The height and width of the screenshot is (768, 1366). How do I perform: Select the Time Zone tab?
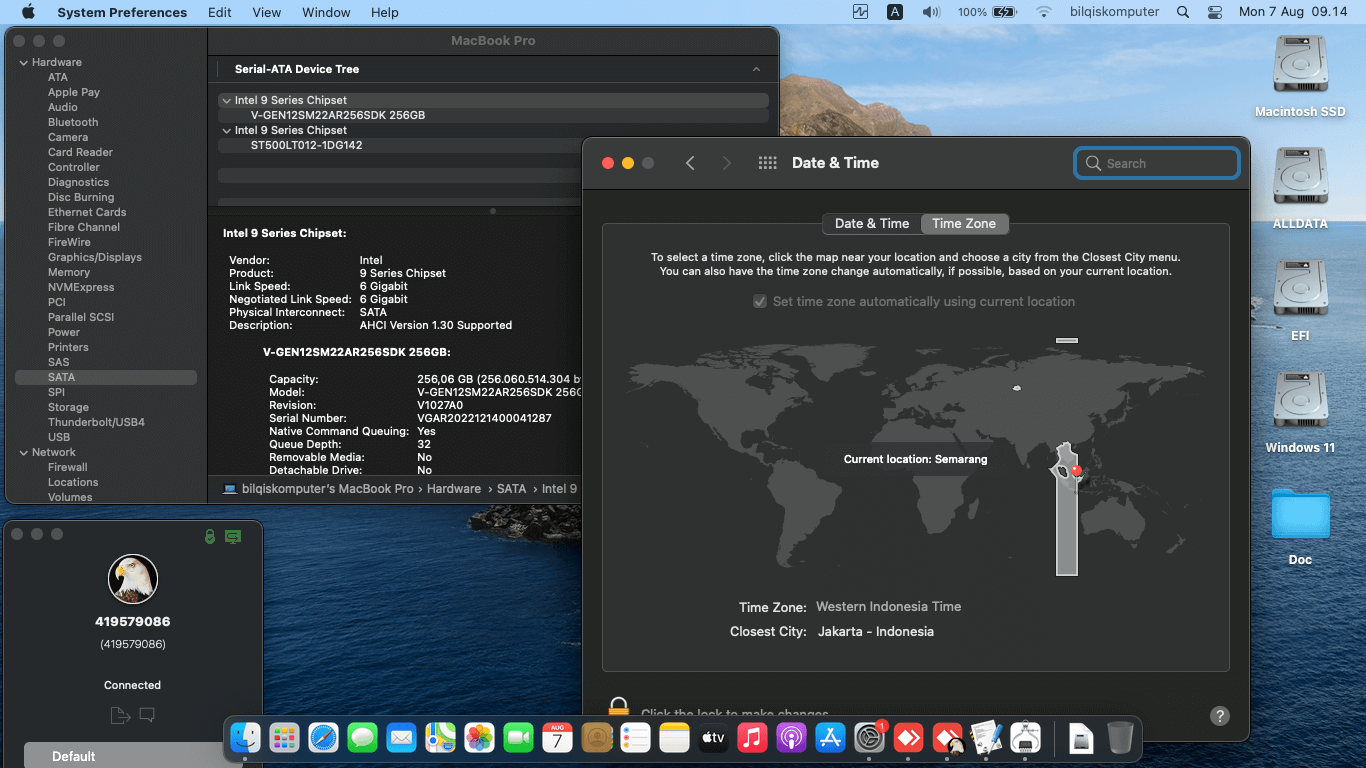click(x=964, y=224)
